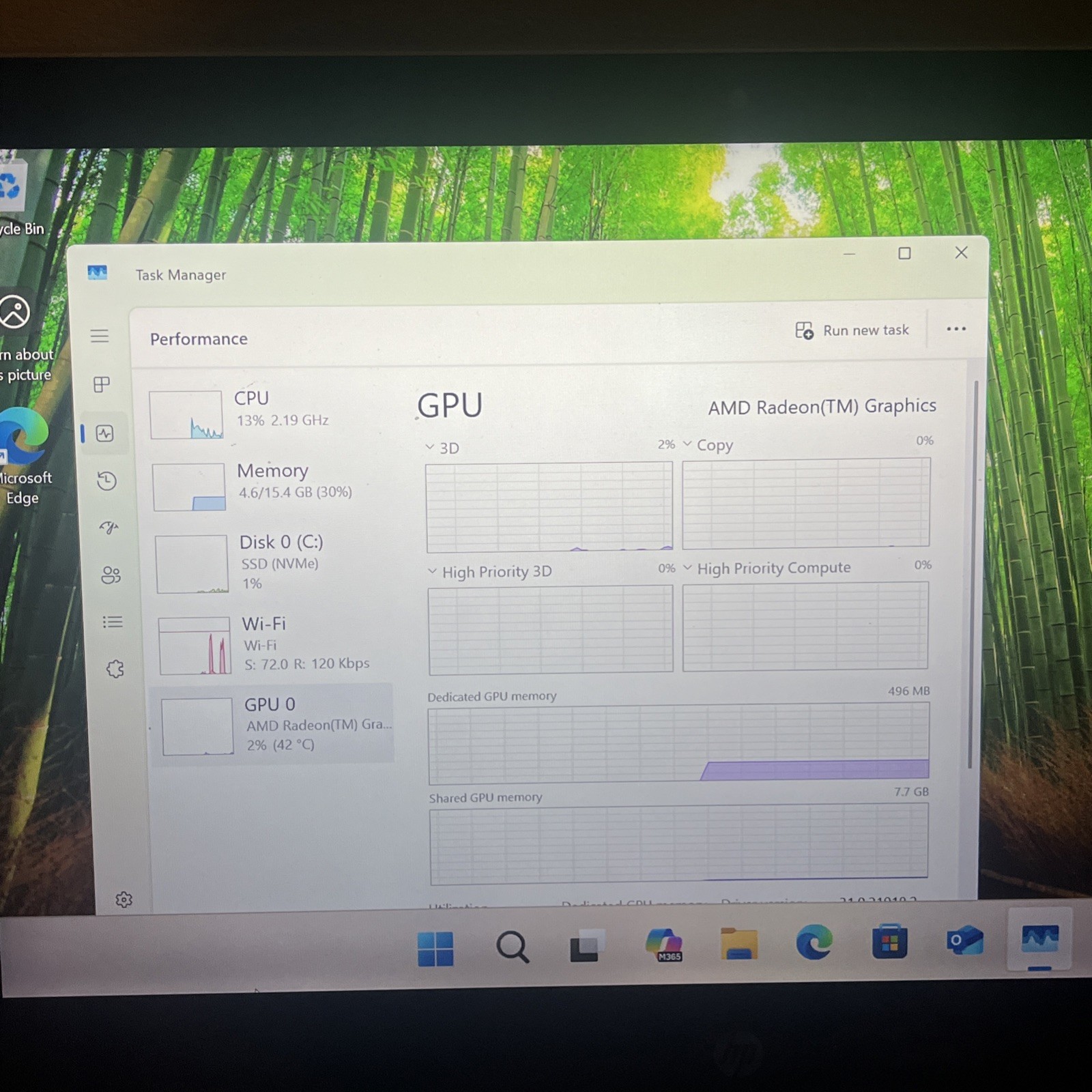This screenshot has width=1092, height=1092.
Task: Open the High Priority 3D graph dropdown
Action: tap(432, 571)
